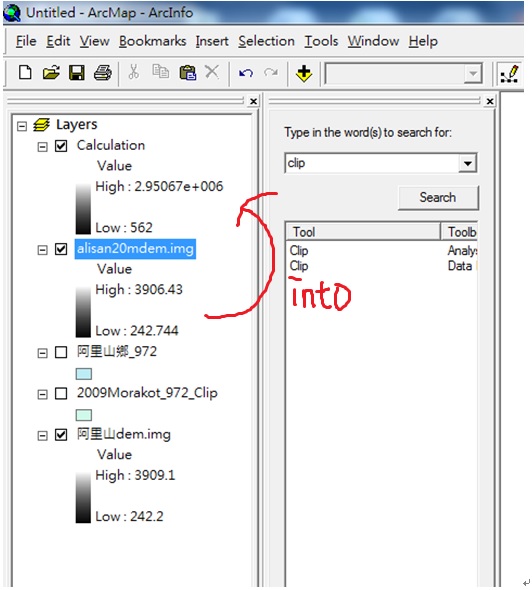Click the Redo arrow icon

pos(271,72)
